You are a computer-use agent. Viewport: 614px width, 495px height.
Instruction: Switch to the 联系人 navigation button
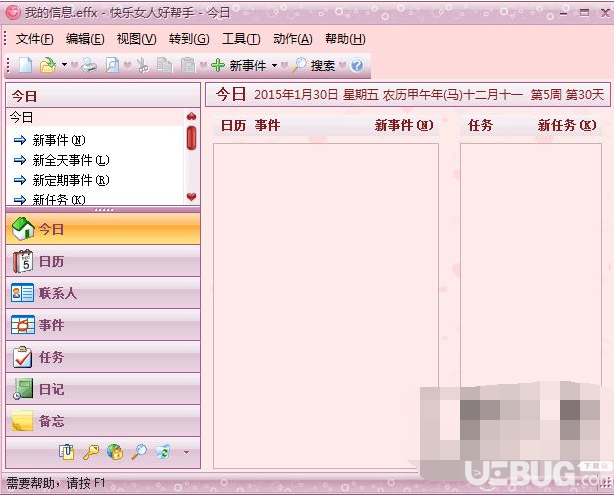point(103,293)
